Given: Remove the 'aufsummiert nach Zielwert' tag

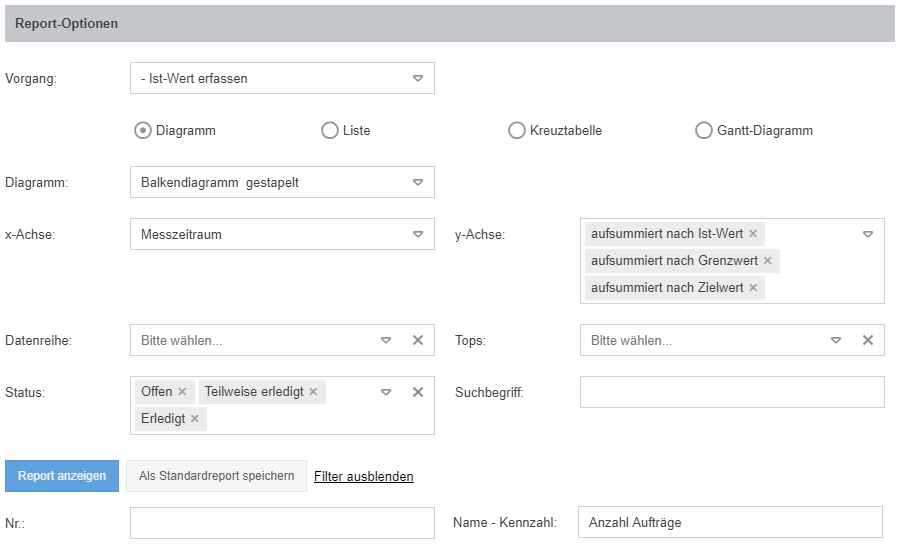Looking at the screenshot, I should click(x=753, y=288).
